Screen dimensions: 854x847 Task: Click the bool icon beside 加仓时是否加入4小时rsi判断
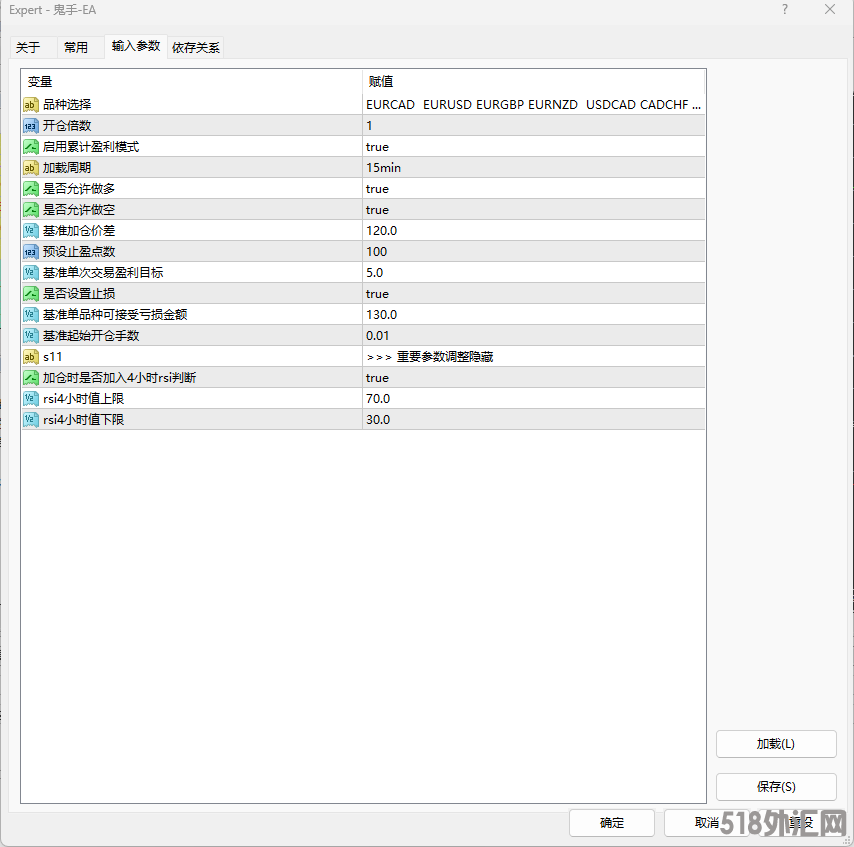point(30,377)
